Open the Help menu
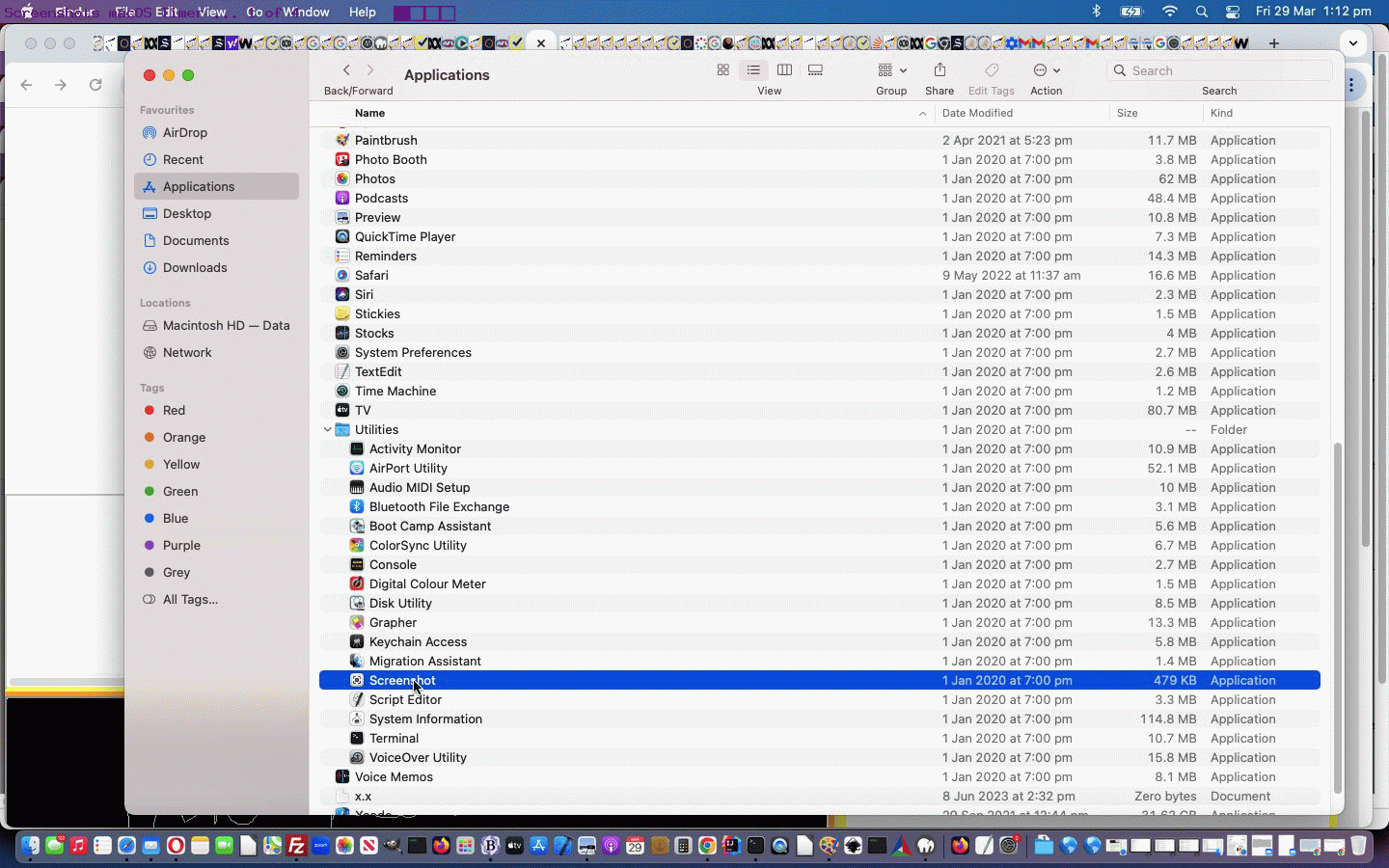 pyautogui.click(x=362, y=12)
